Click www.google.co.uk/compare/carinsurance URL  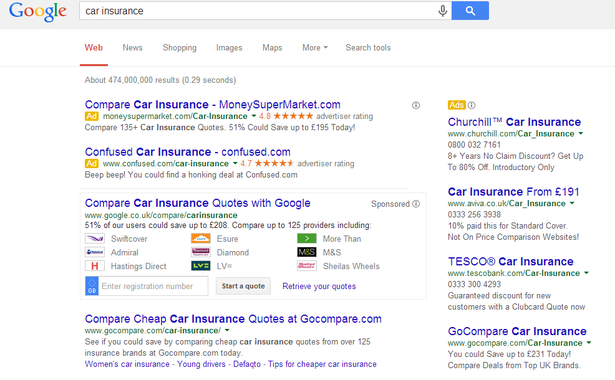(161, 215)
